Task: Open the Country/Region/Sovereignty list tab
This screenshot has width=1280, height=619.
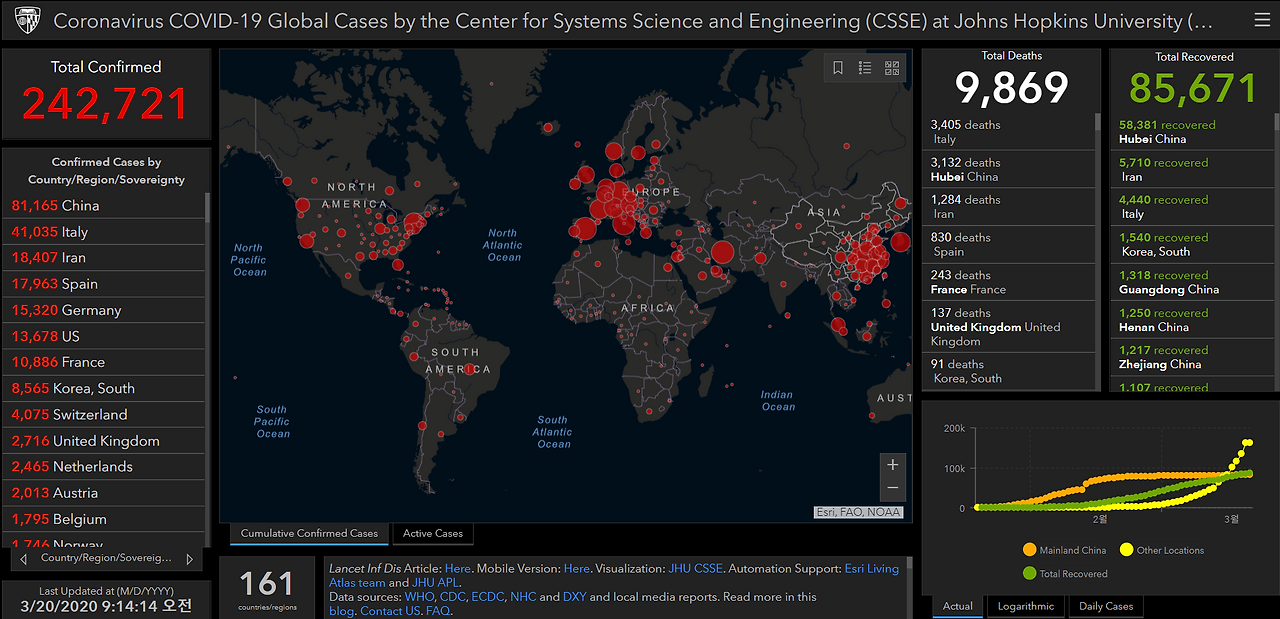Action: [x=105, y=558]
